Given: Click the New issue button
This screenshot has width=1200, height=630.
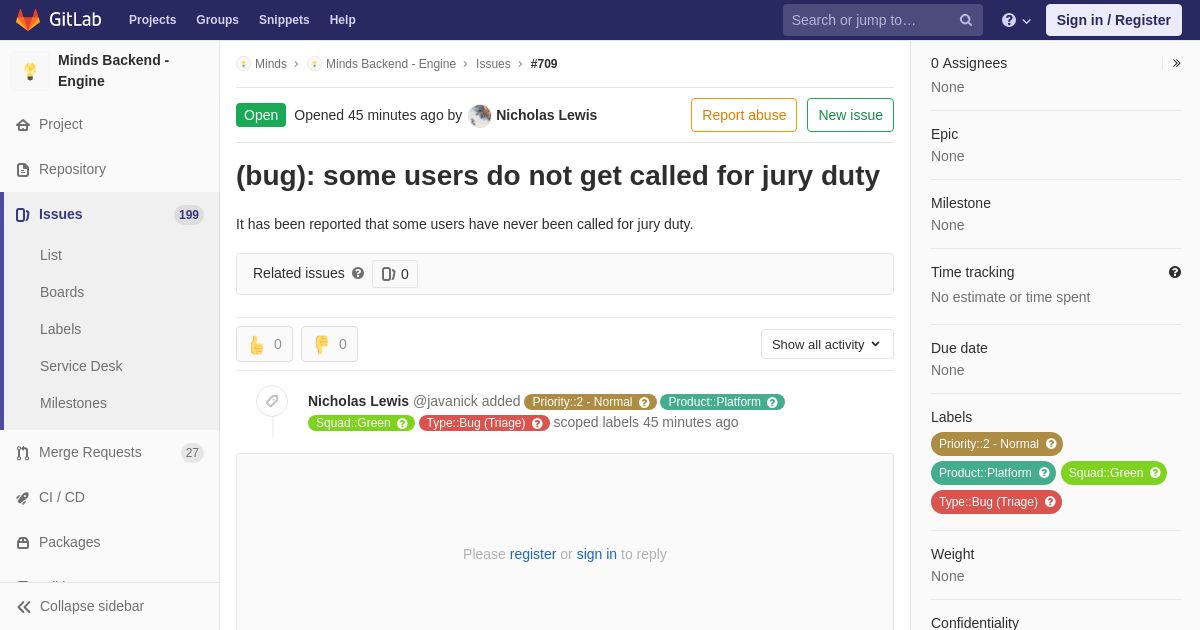Looking at the screenshot, I should click(850, 115).
